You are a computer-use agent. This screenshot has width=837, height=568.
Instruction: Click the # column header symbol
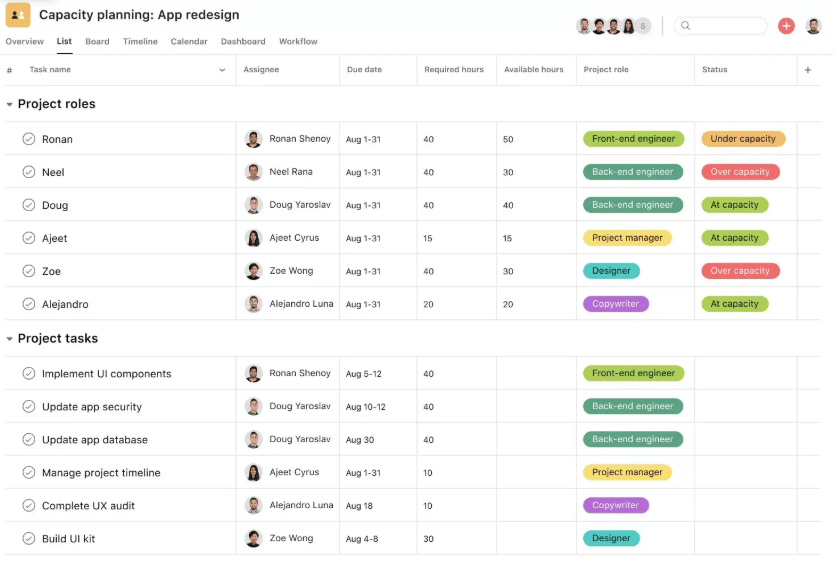(x=9, y=70)
